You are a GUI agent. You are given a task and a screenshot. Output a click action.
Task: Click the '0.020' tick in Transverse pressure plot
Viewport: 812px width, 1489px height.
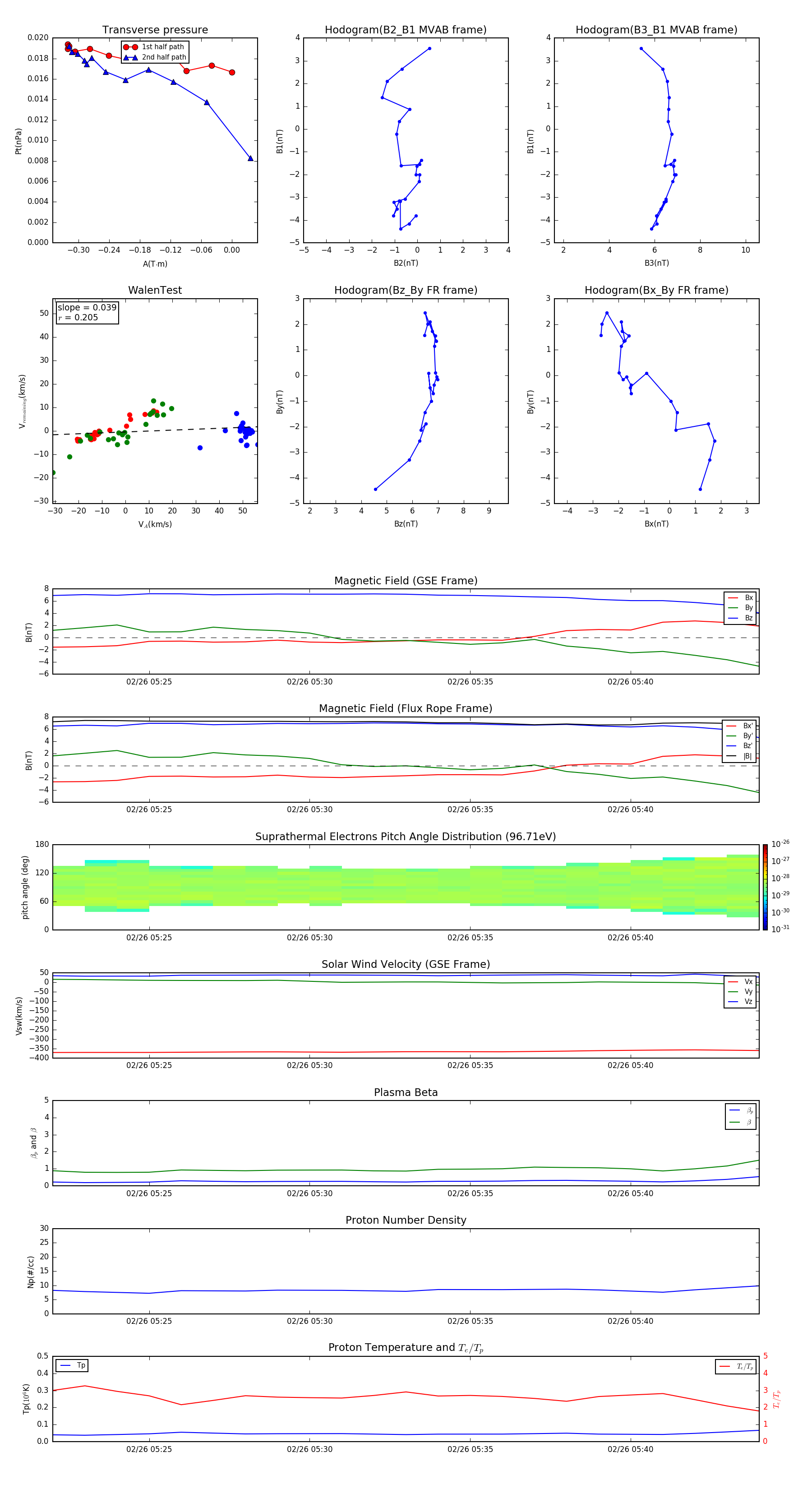38,38
